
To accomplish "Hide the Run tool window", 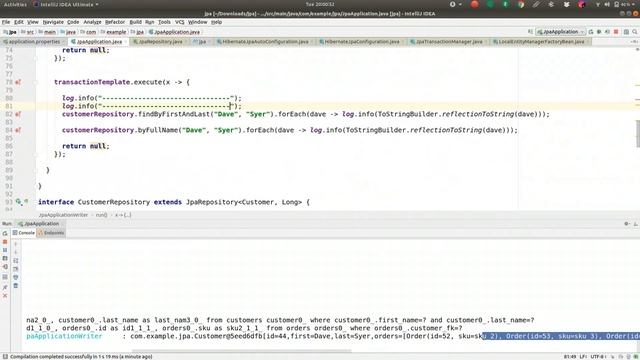I will click(x=636, y=224).
